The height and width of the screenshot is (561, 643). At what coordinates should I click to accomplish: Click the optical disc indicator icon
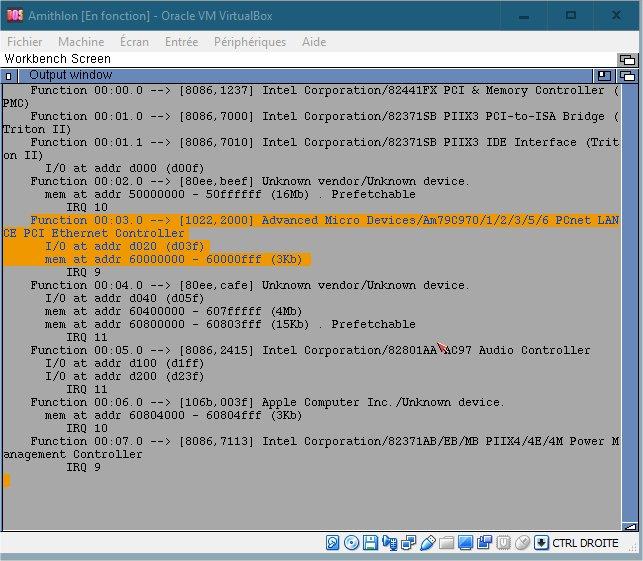[x=351, y=543]
